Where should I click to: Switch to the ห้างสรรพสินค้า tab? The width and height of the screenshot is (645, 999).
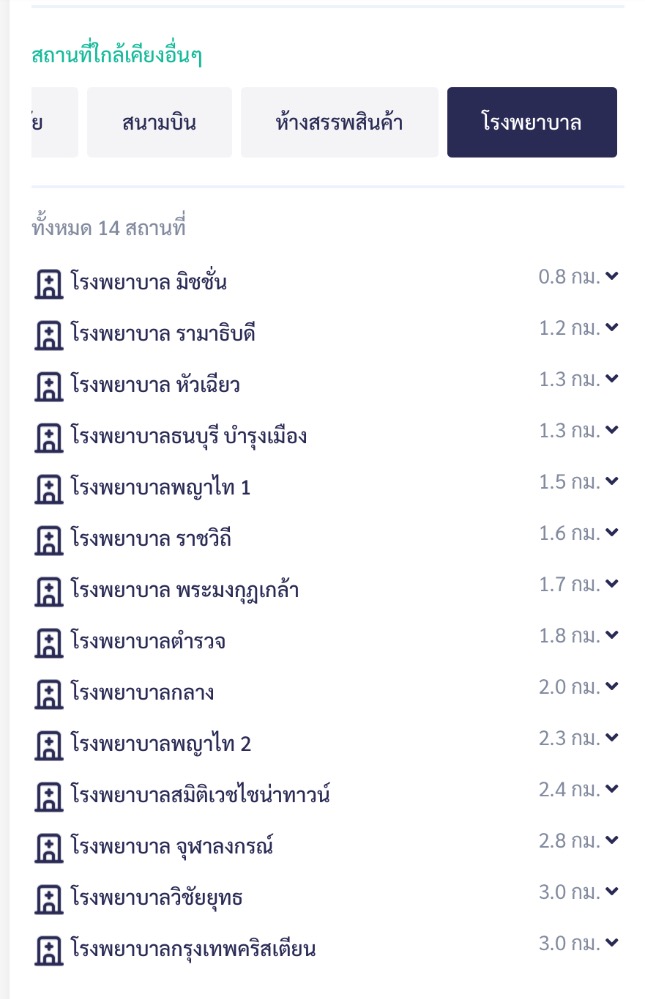340,123
